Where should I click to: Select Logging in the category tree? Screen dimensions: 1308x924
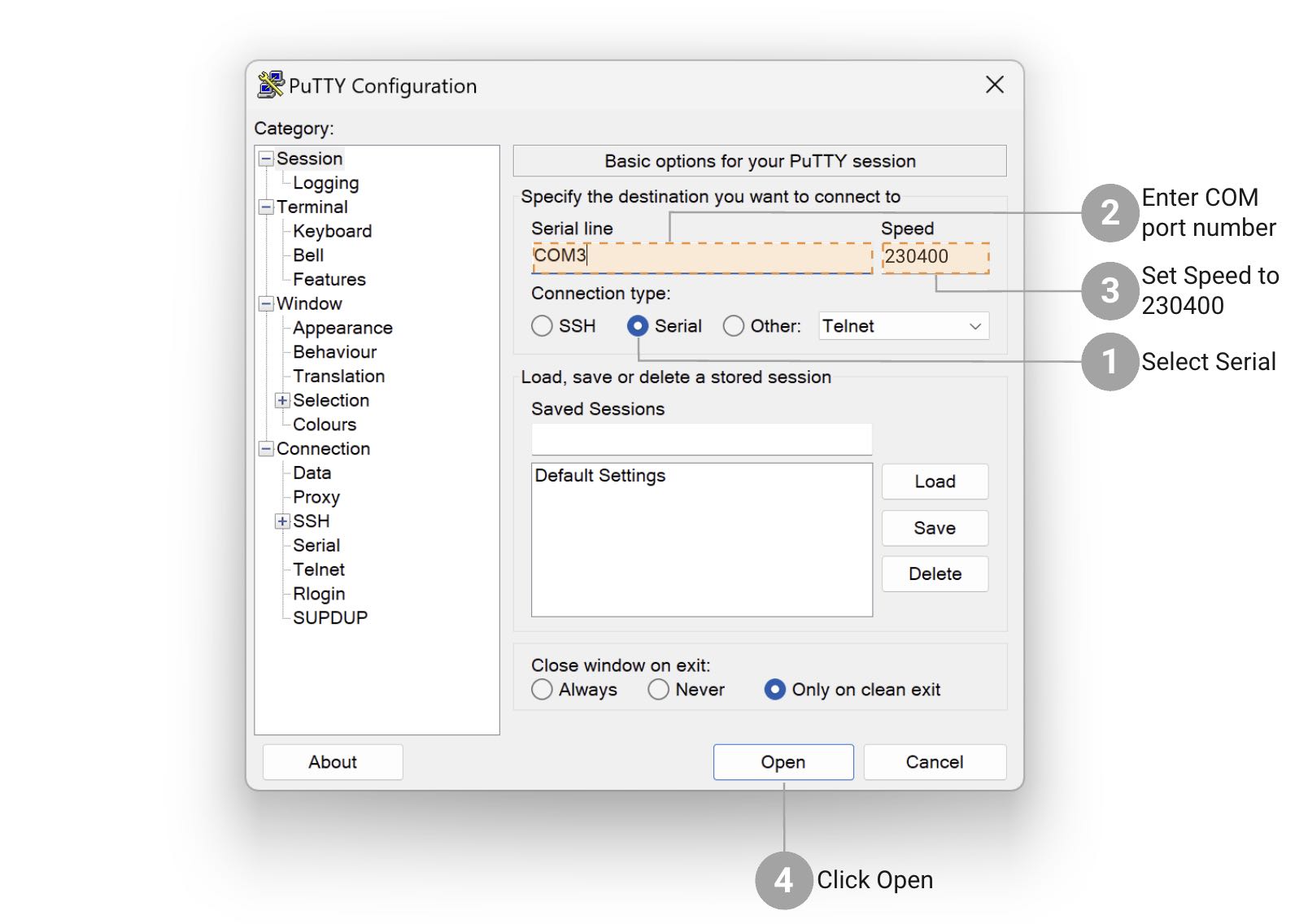[325, 183]
